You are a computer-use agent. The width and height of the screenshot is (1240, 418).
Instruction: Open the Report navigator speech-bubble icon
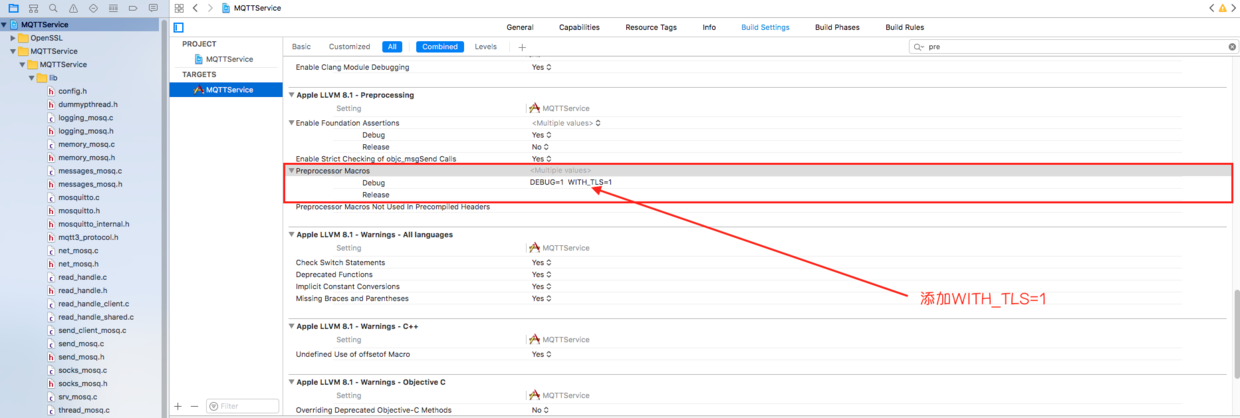click(x=153, y=8)
